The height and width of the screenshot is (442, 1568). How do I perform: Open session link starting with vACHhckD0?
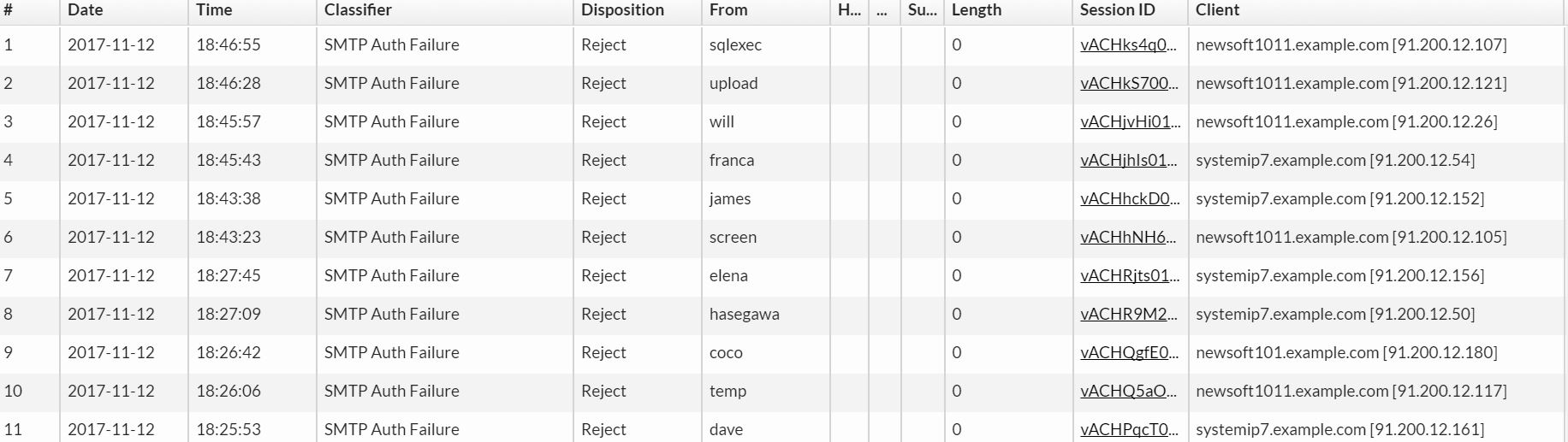click(1130, 199)
